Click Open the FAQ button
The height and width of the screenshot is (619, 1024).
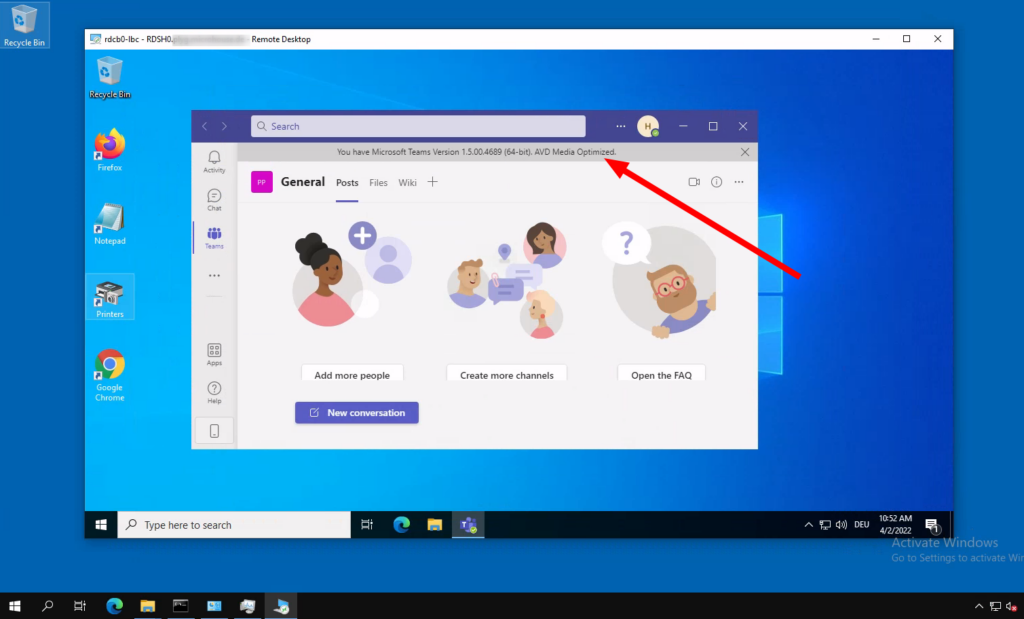(662, 375)
